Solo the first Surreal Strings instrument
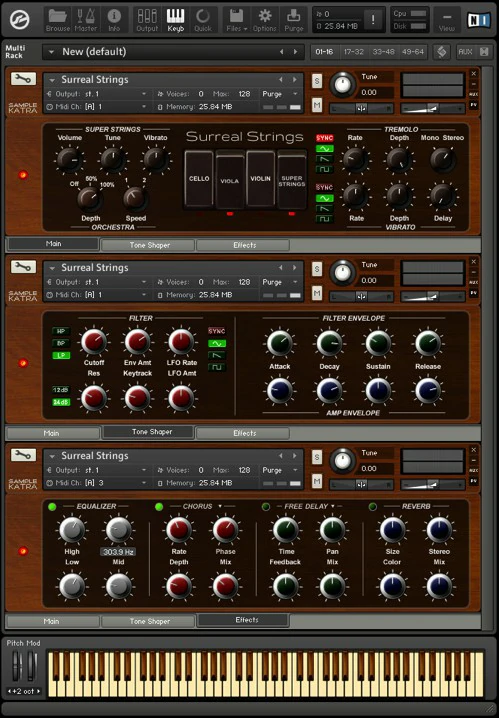 tap(317, 81)
